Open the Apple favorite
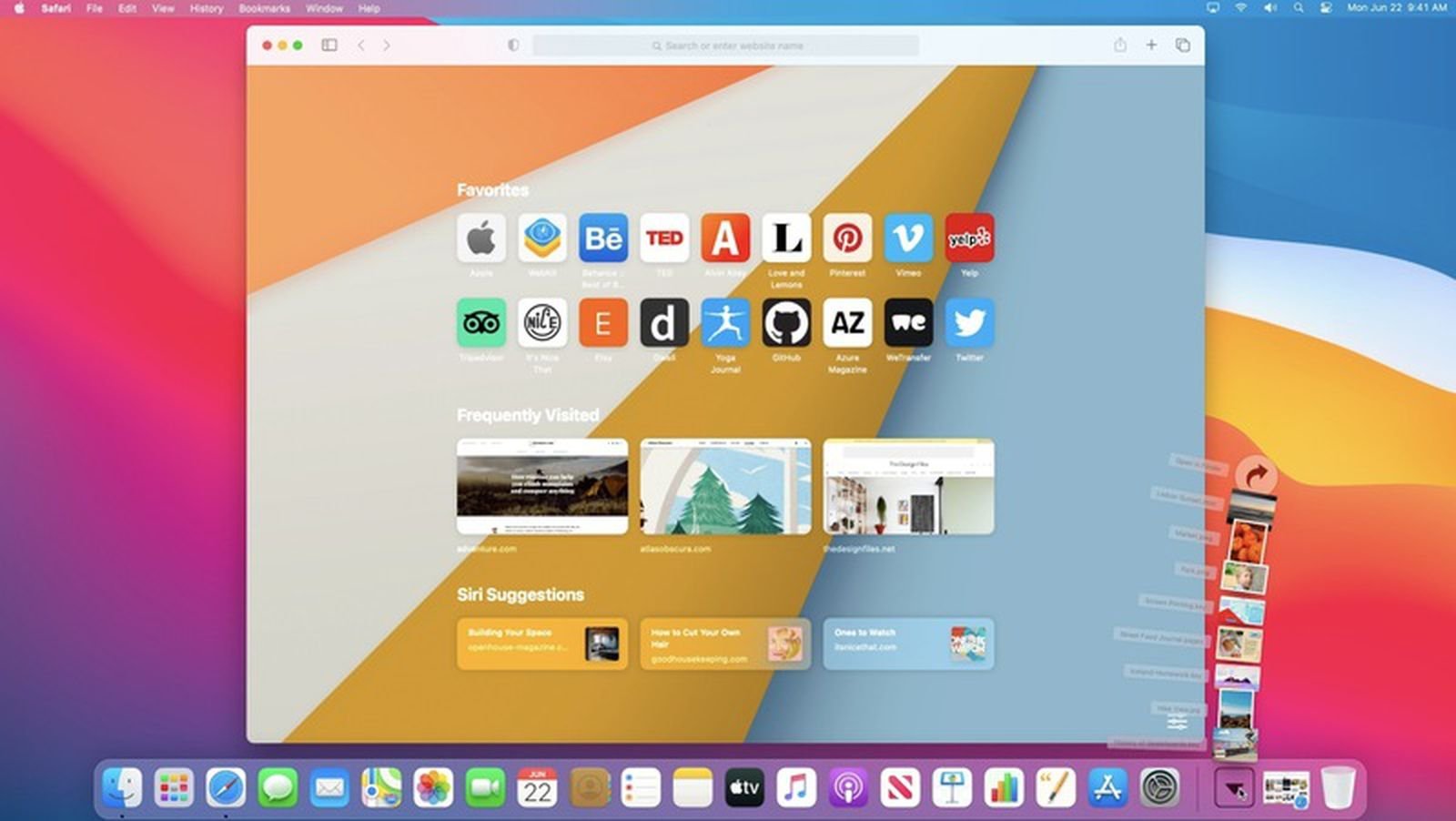Image resolution: width=1456 pixels, height=821 pixels. tap(481, 238)
